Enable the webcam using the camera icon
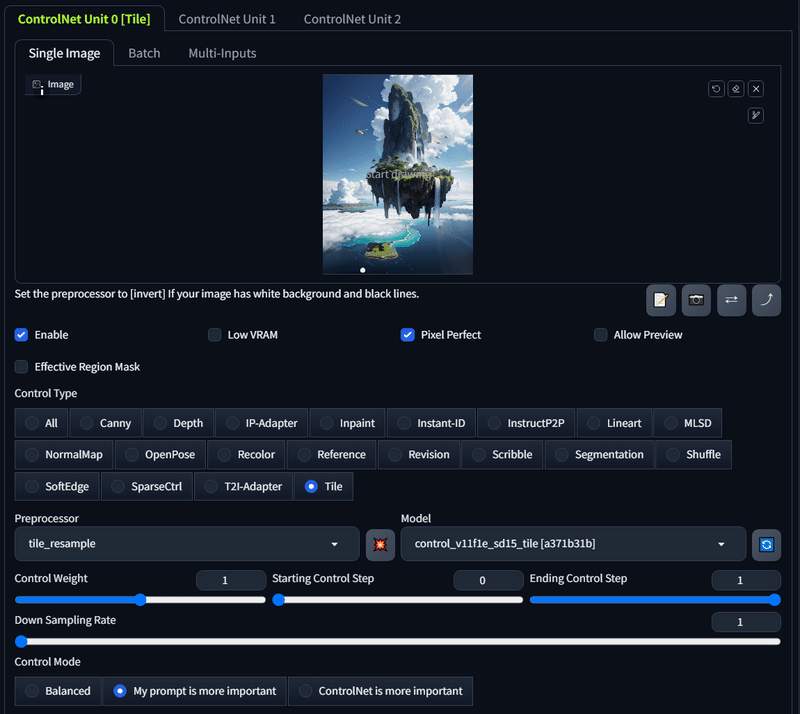 pyautogui.click(x=696, y=300)
